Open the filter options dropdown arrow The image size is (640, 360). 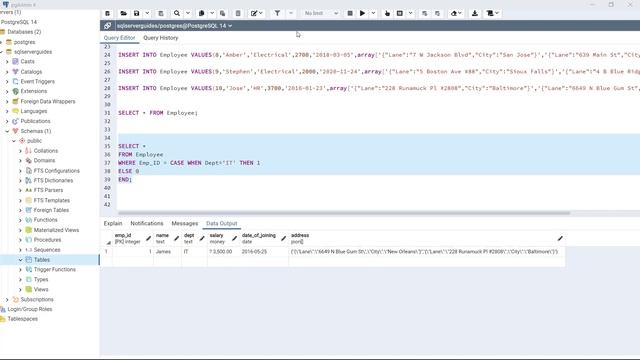click(291, 13)
